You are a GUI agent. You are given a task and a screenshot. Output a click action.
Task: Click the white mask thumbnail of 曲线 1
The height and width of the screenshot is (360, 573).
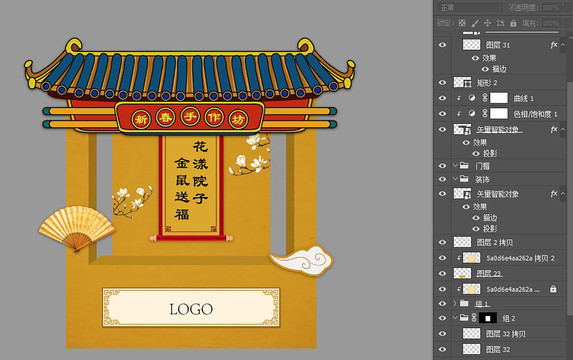coord(499,98)
